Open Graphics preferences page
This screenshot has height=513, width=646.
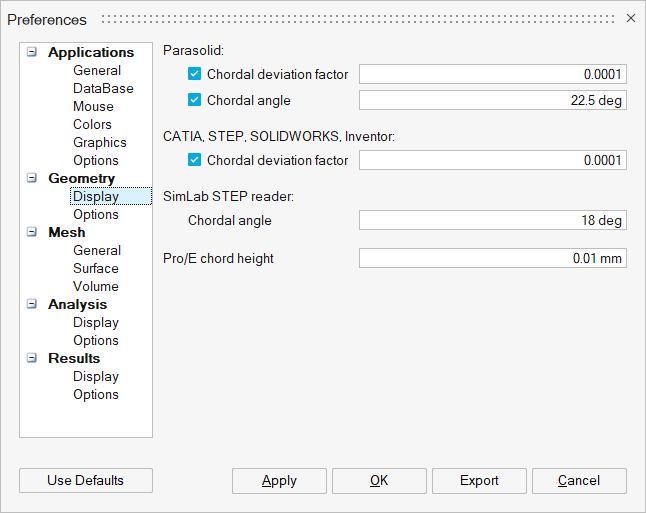pyautogui.click(x=99, y=143)
